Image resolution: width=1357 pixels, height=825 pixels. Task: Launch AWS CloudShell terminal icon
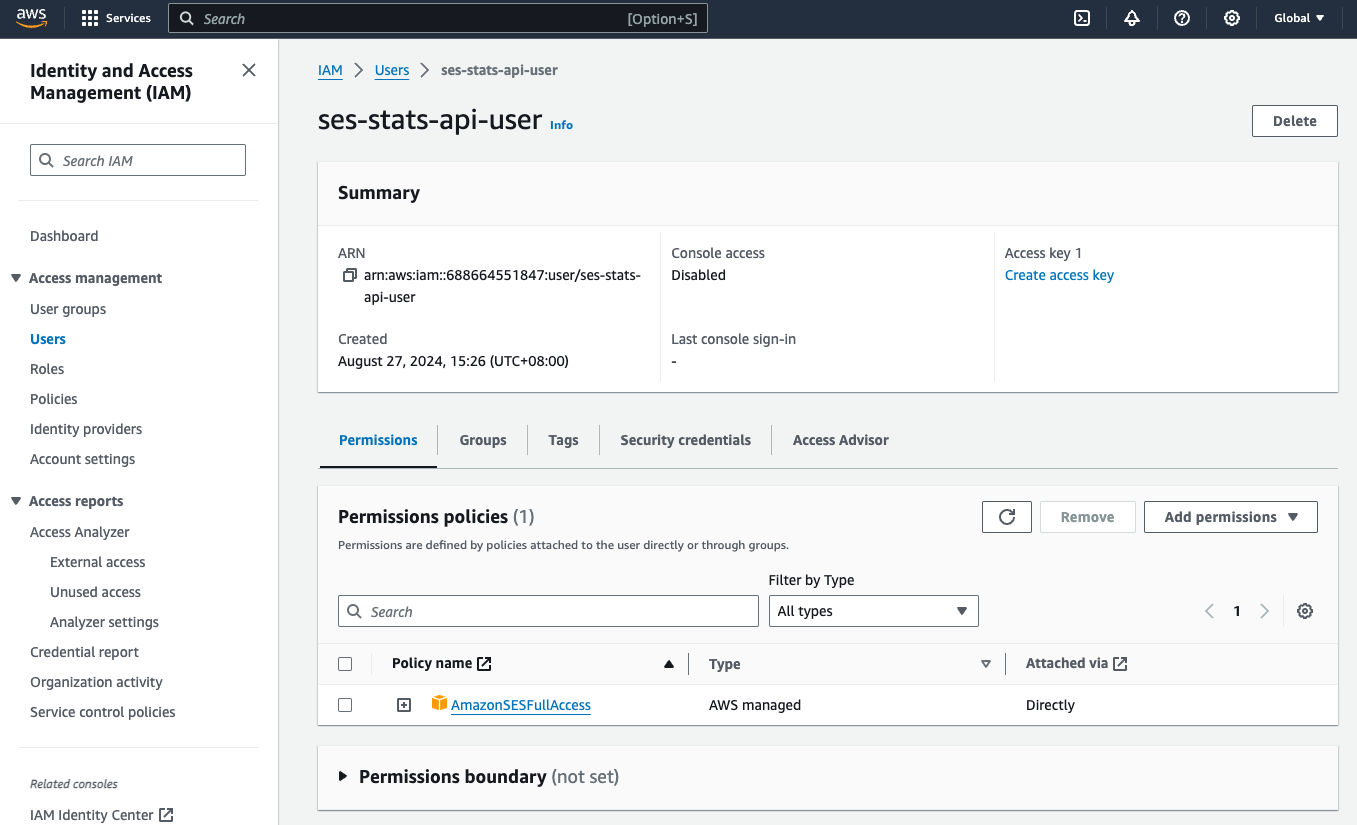tap(1081, 18)
